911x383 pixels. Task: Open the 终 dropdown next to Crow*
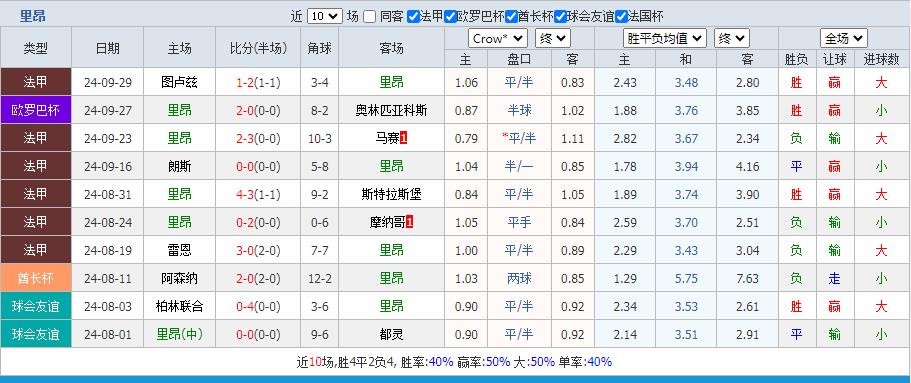coord(553,39)
